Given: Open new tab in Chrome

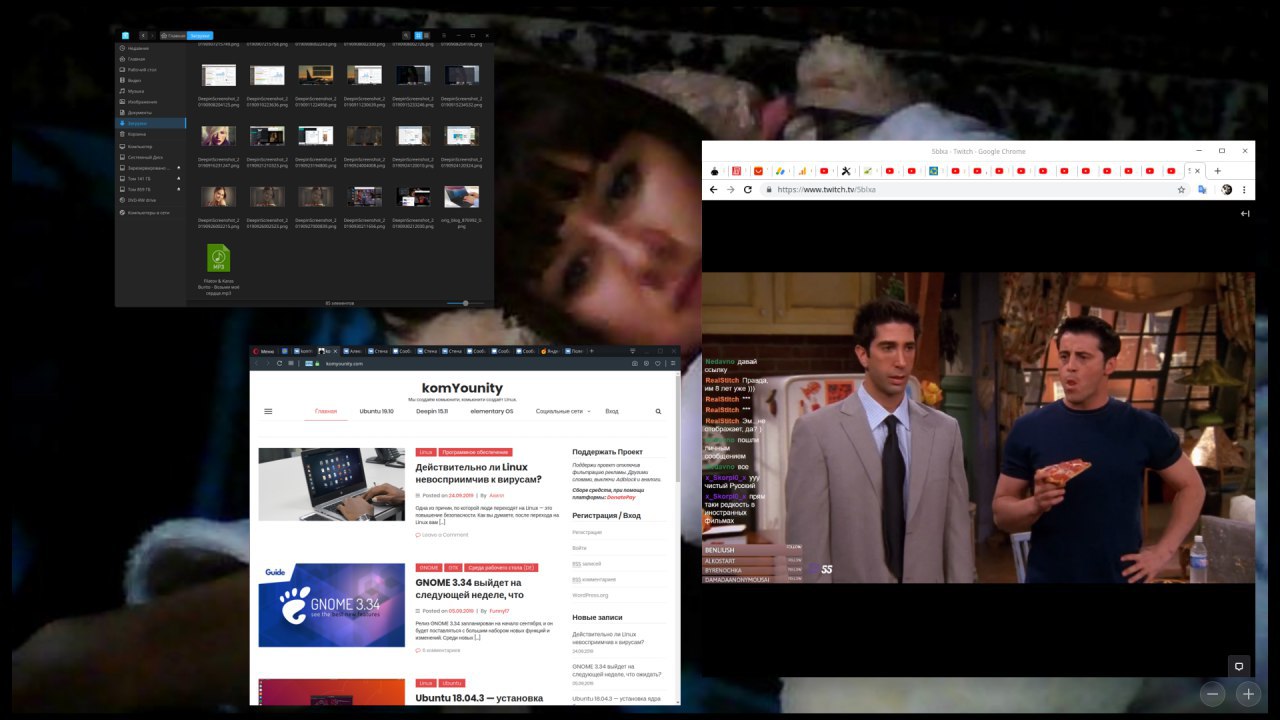Looking at the screenshot, I should click(x=1217, y=171).
